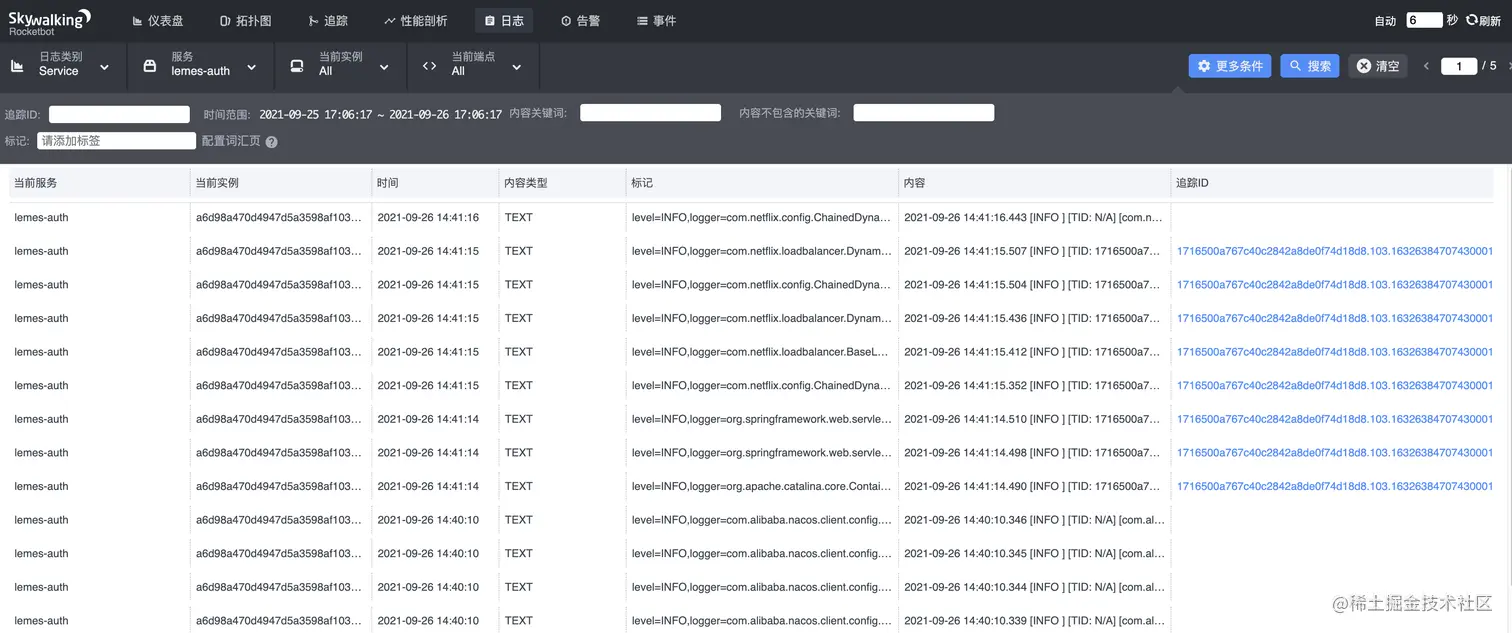Click content cell 14:41:16.443 [INFO]
This screenshot has height=633, width=1512.
pos(1033,218)
